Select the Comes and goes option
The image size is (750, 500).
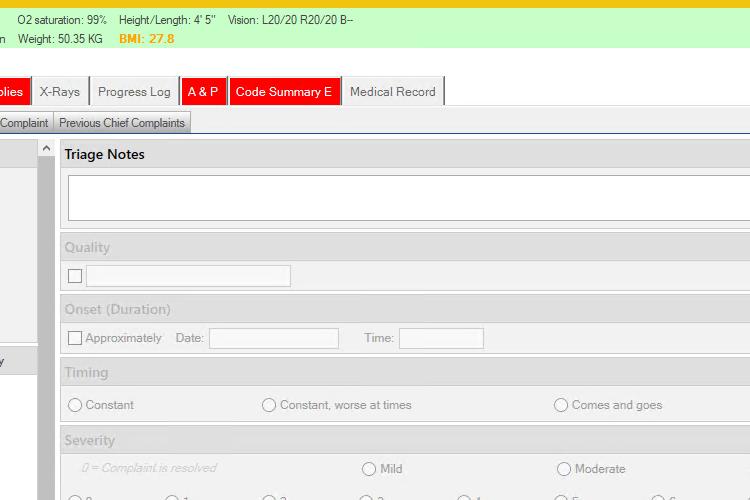[561, 405]
